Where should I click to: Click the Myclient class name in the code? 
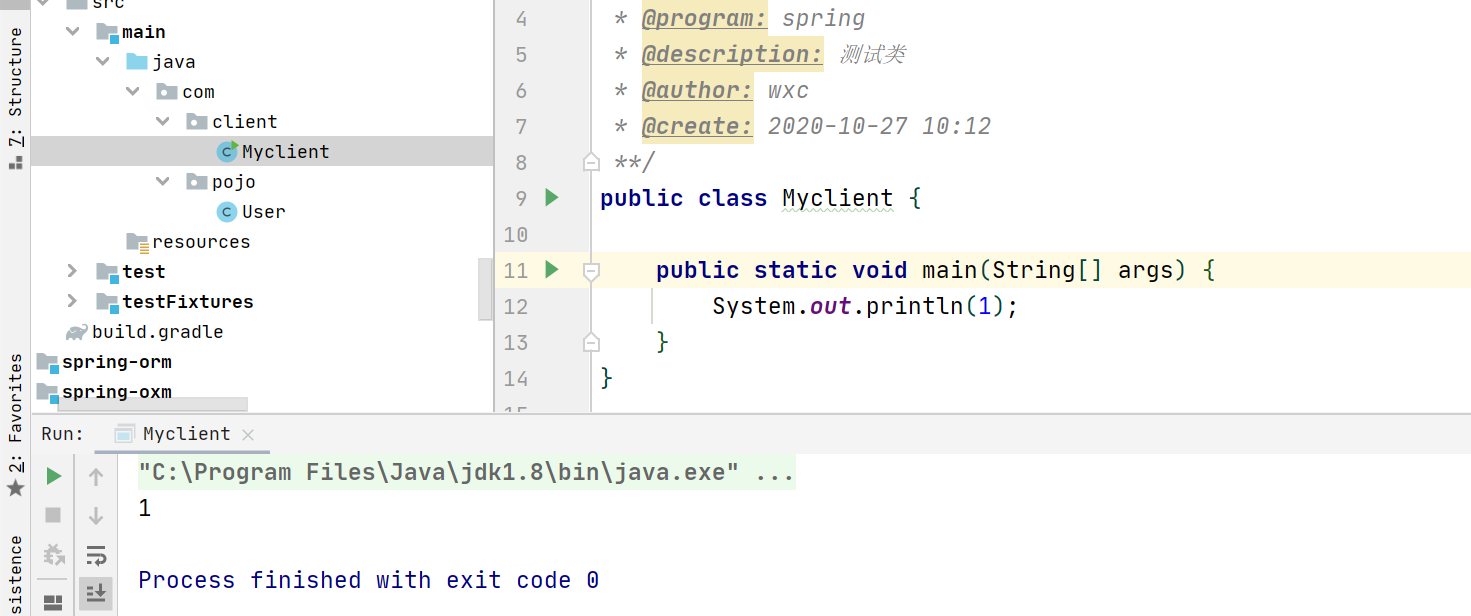click(x=838, y=198)
